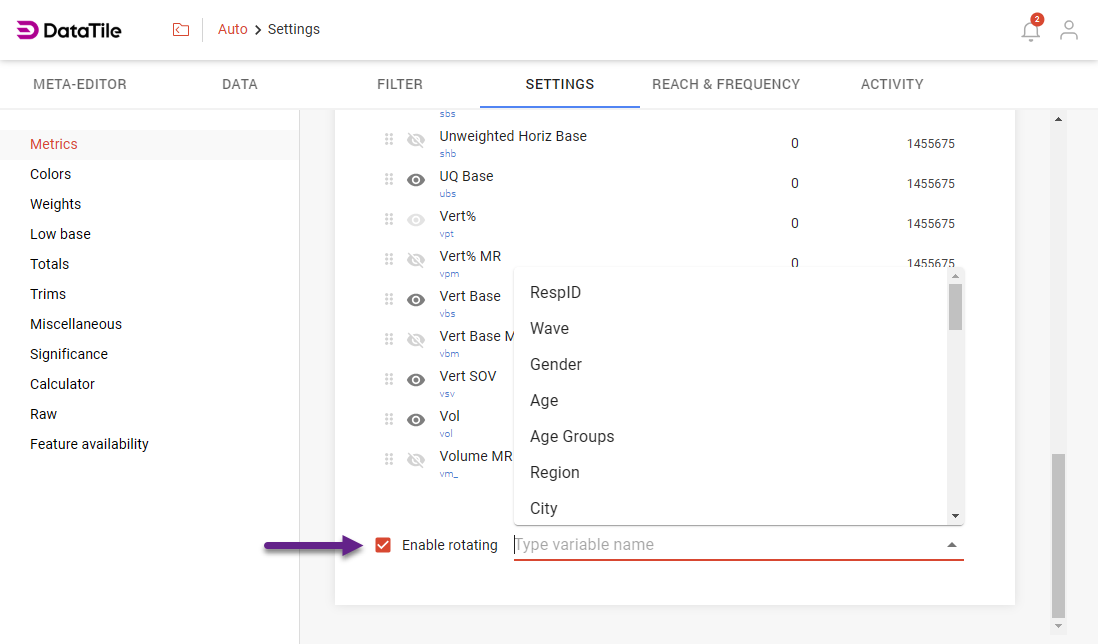1098x644 pixels.
Task: Open the META-EDITOR tab
Action: (80, 84)
